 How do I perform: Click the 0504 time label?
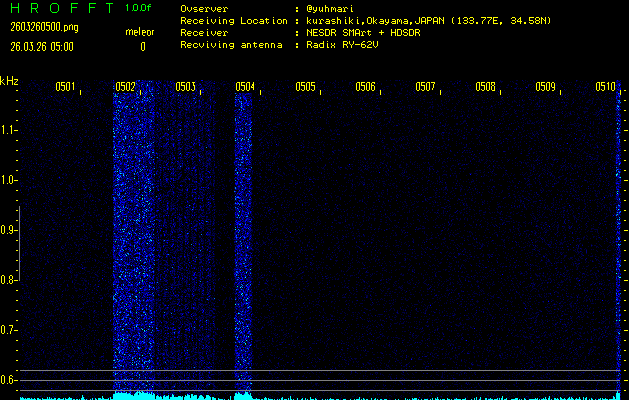click(x=245, y=87)
